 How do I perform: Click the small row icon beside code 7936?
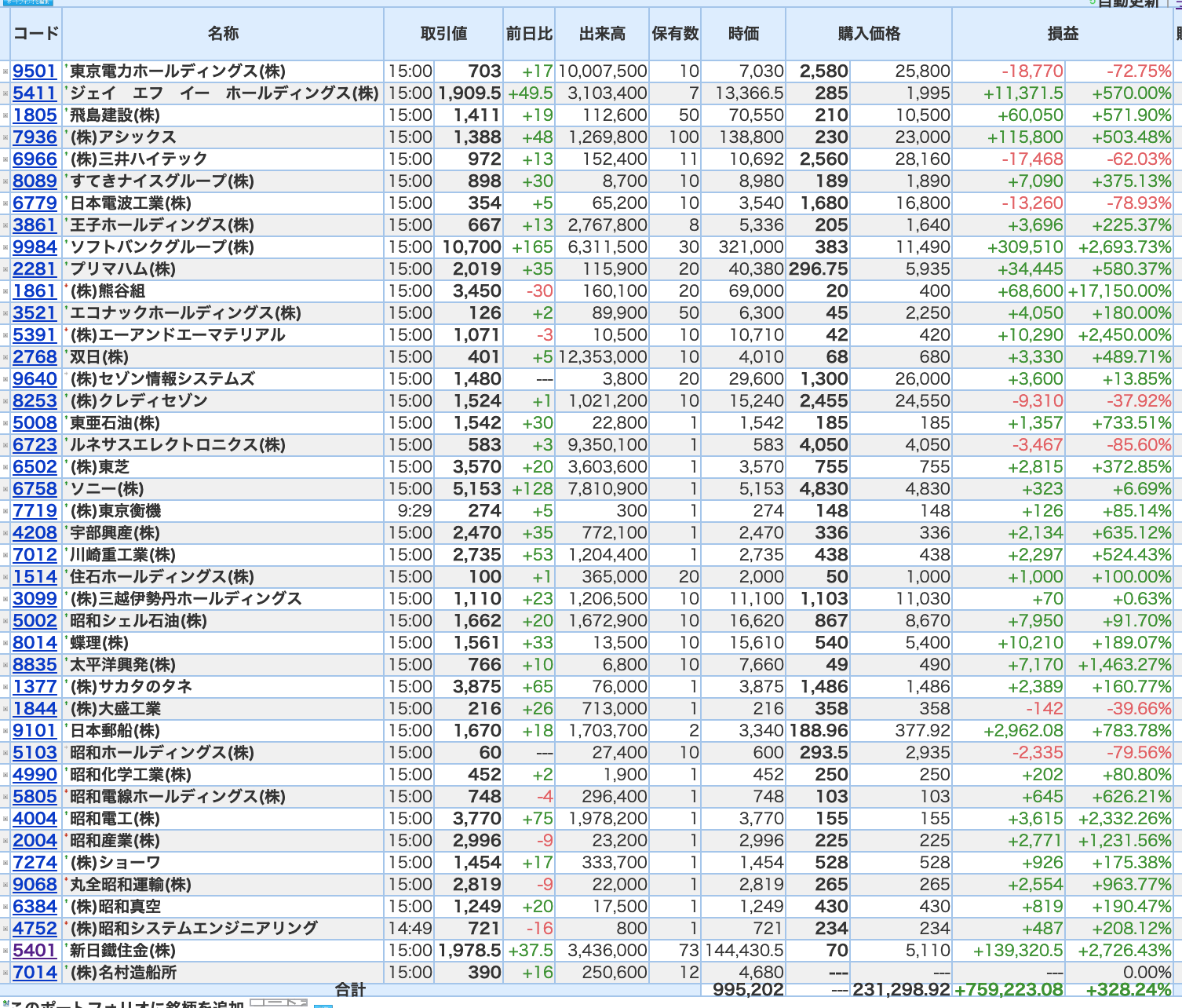point(5,137)
